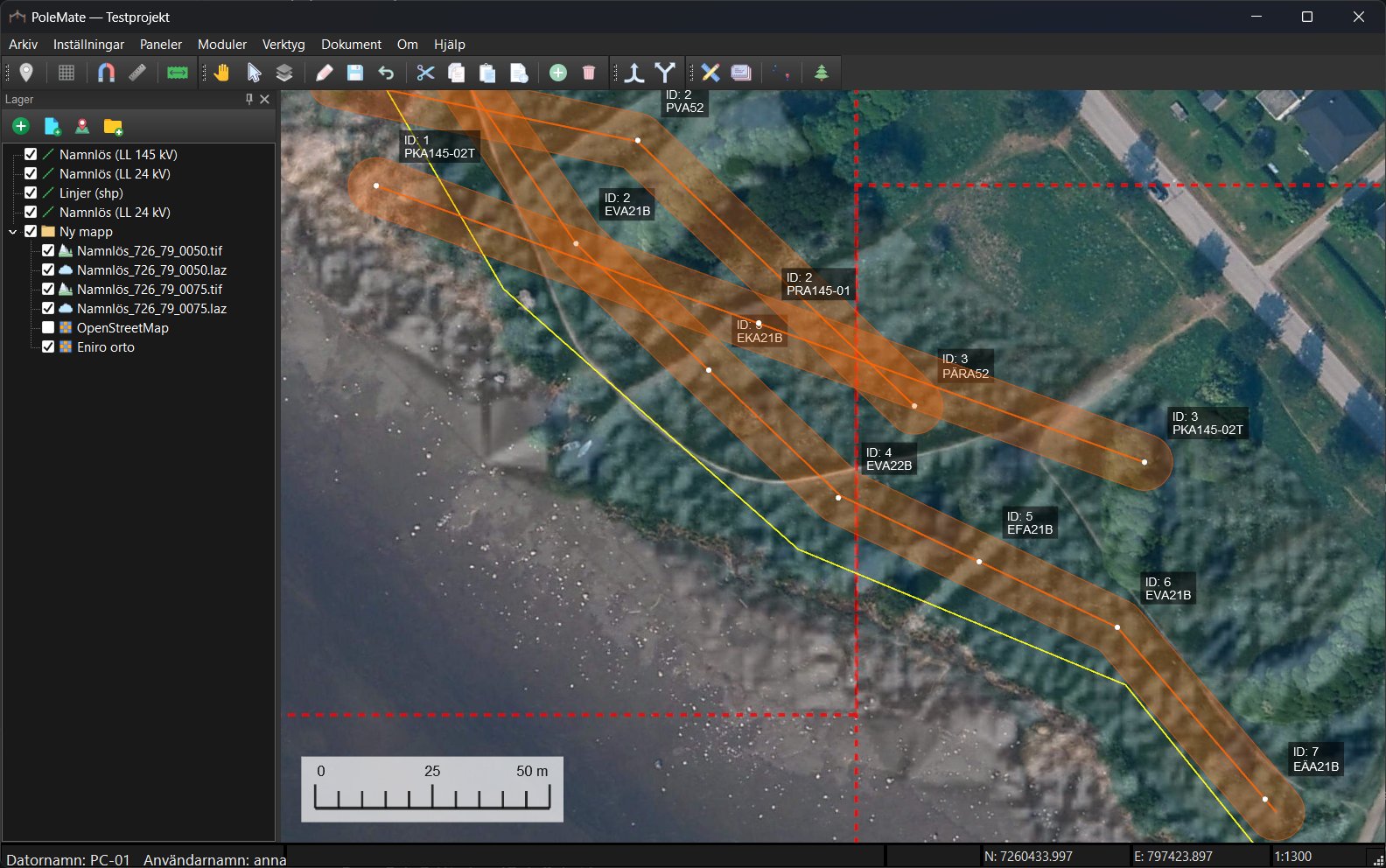Select the ruler measure tool
The width and height of the screenshot is (1386, 868).
pos(137,73)
